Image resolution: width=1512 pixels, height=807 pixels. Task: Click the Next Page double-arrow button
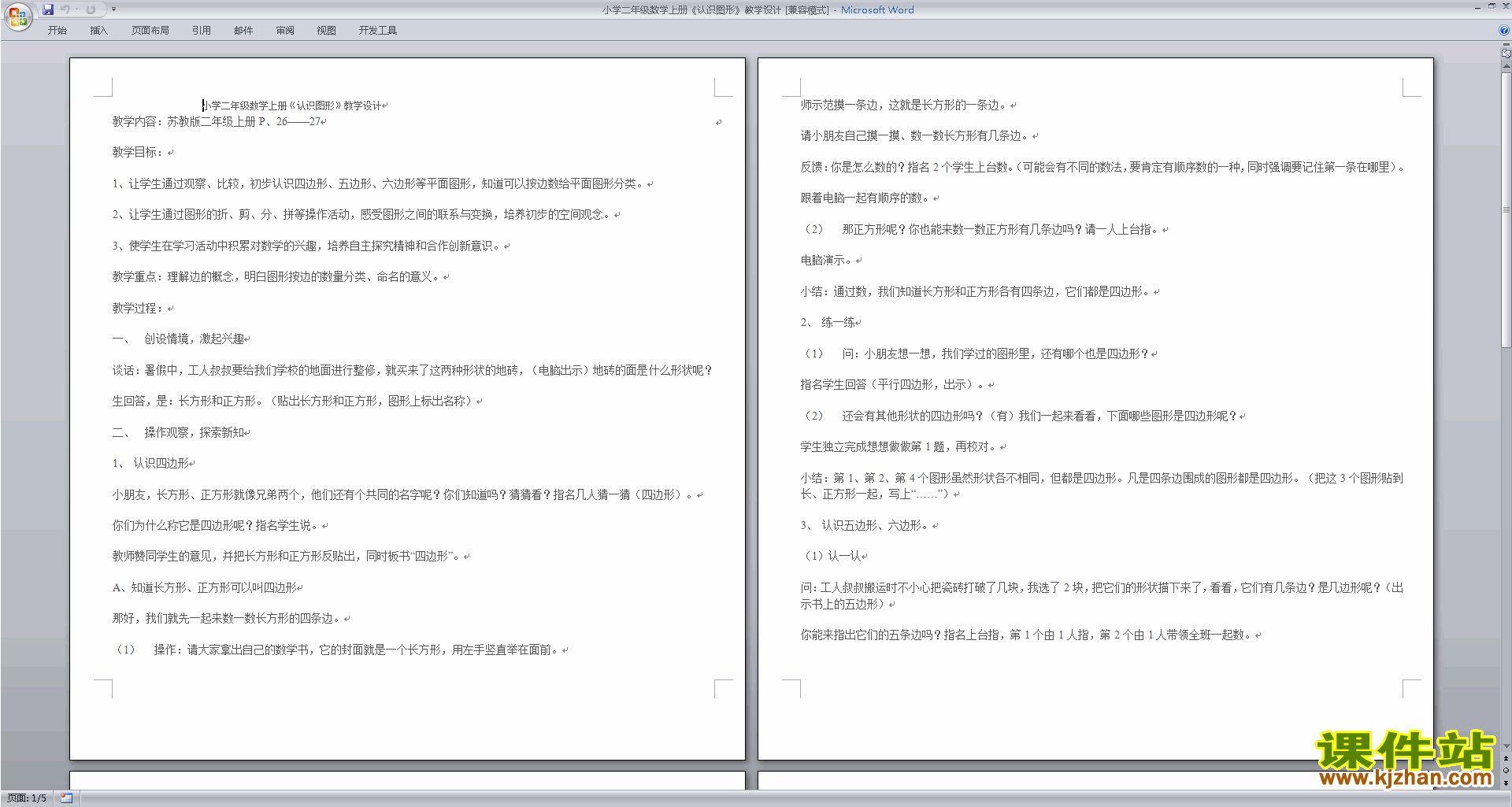coord(1506,783)
